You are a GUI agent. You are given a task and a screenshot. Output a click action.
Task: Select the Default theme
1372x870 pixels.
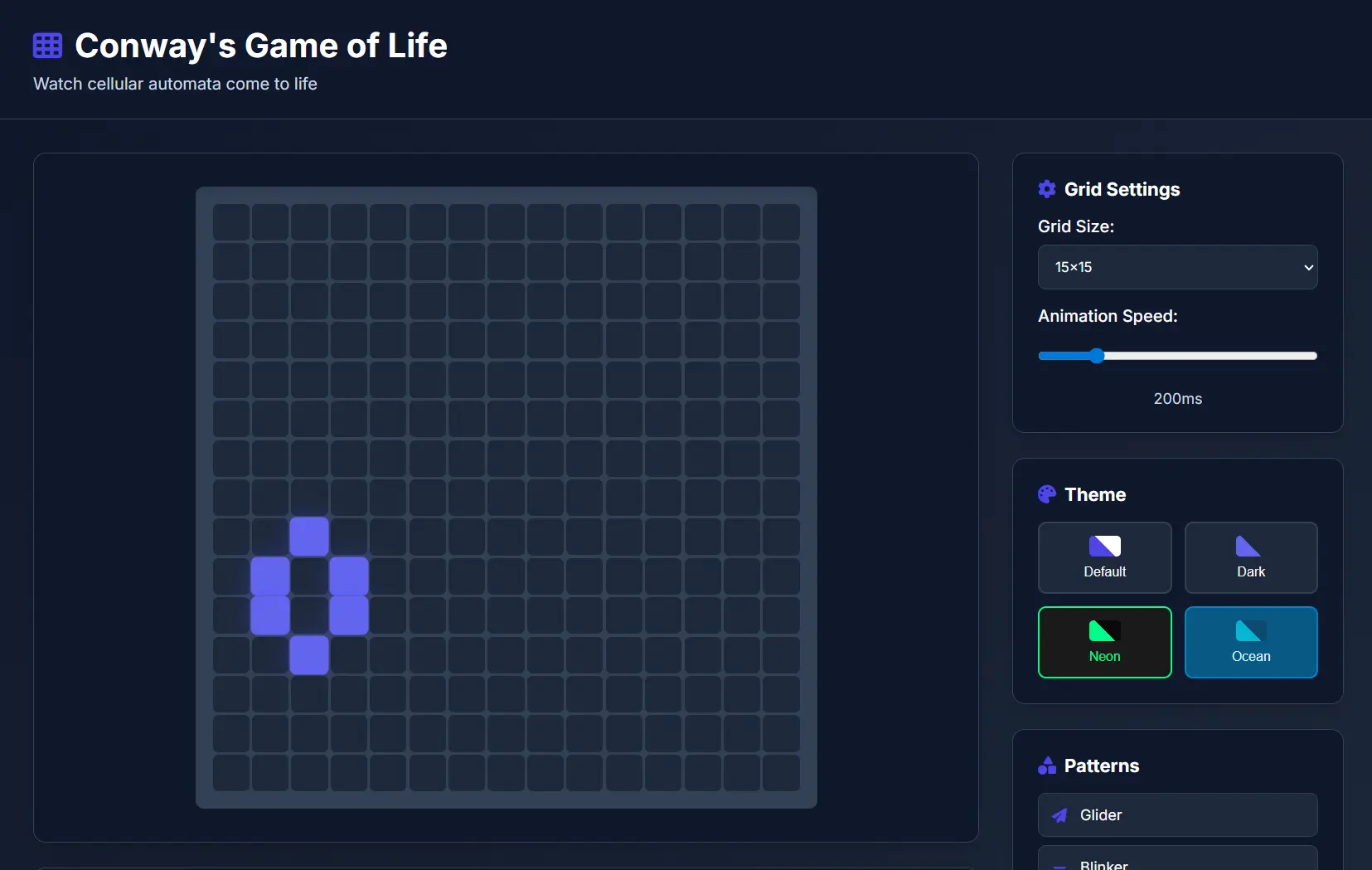(x=1104, y=557)
